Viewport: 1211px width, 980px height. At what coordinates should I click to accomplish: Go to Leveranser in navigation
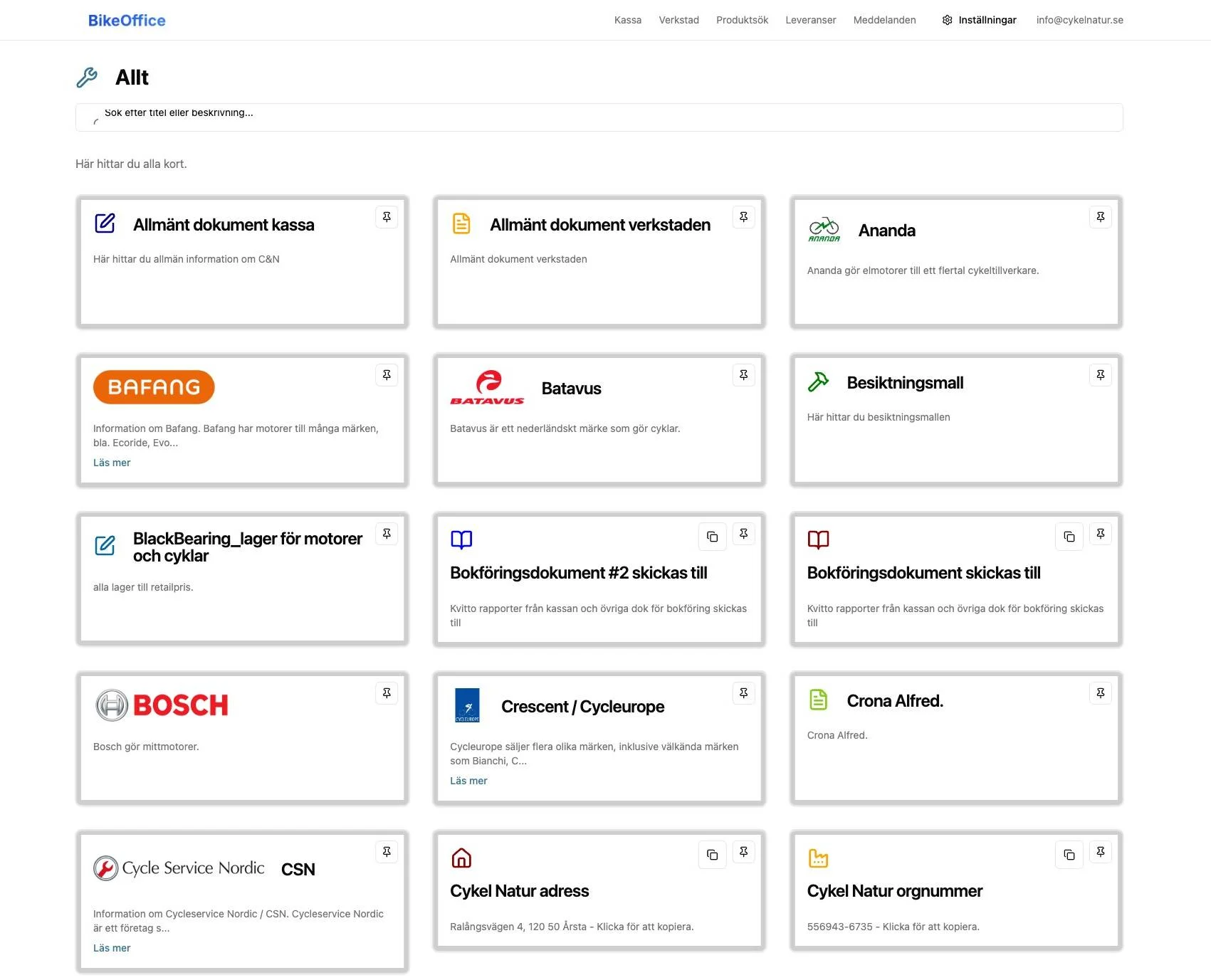point(810,20)
